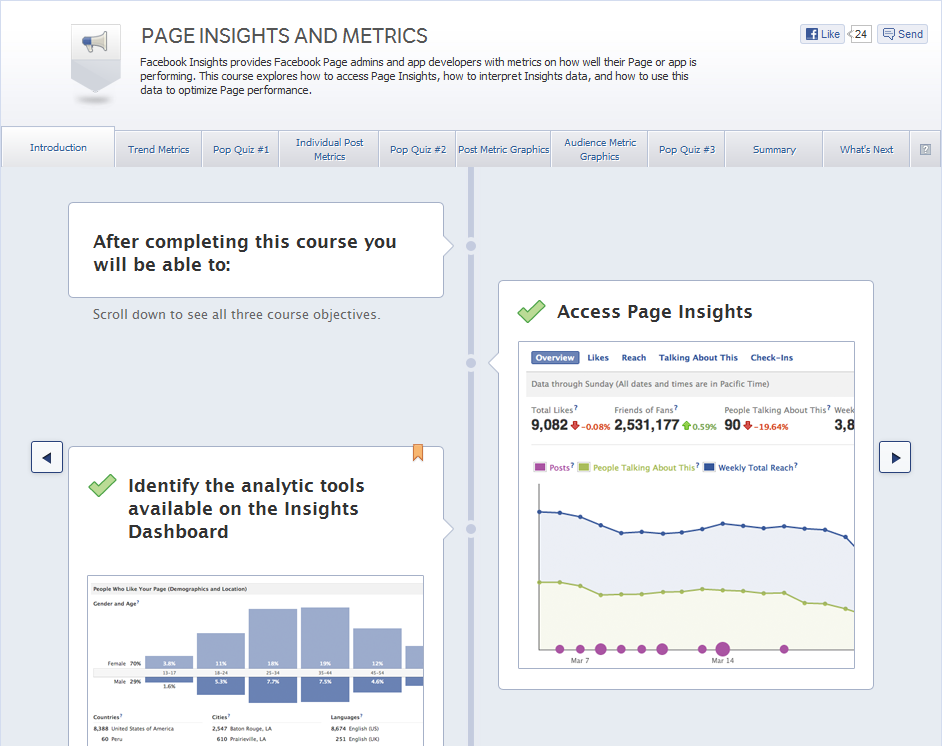Click the large purple post dot above Mar 14

click(723, 649)
